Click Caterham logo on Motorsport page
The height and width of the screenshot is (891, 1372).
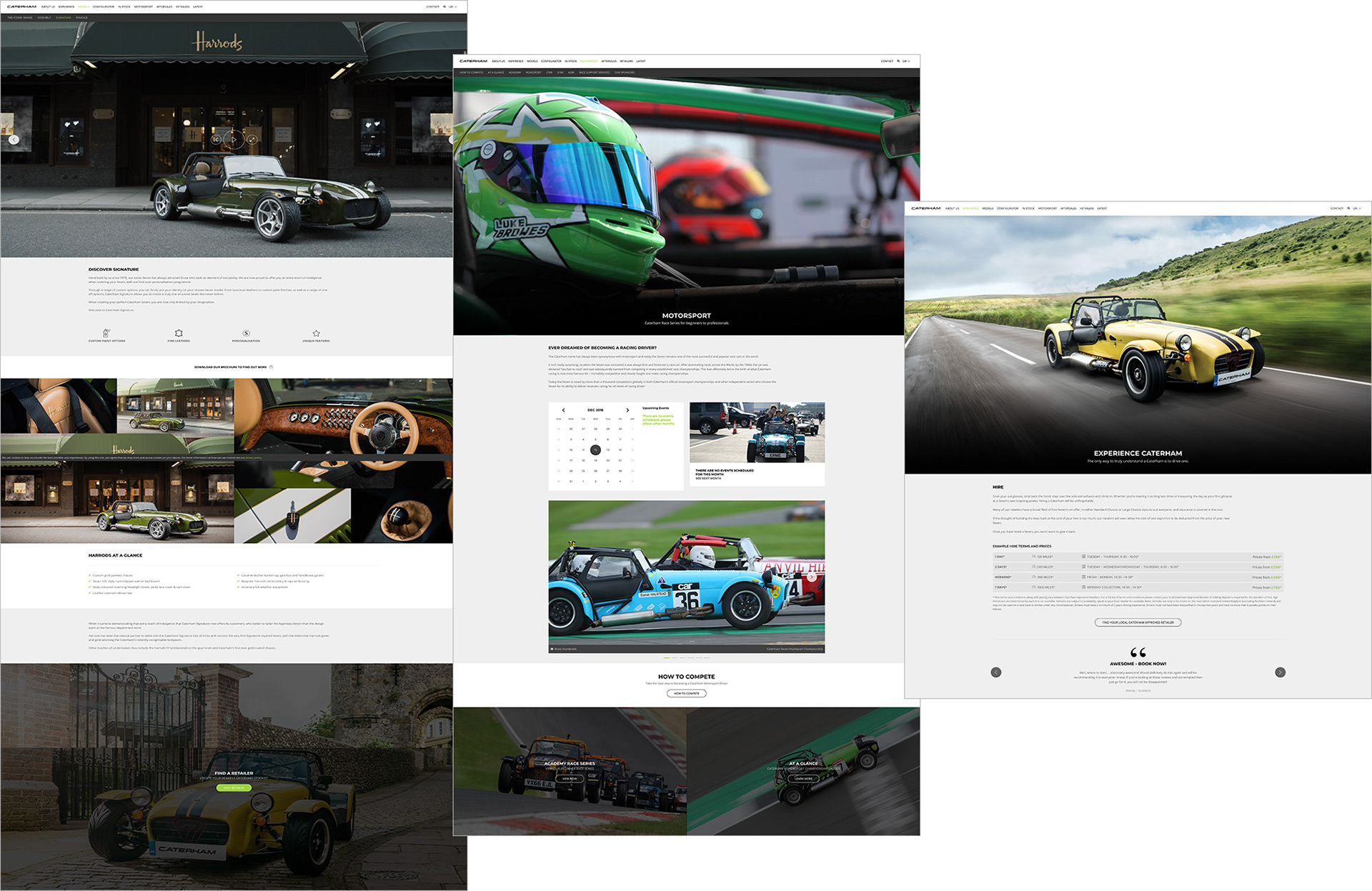pyautogui.click(x=473, y=61)
